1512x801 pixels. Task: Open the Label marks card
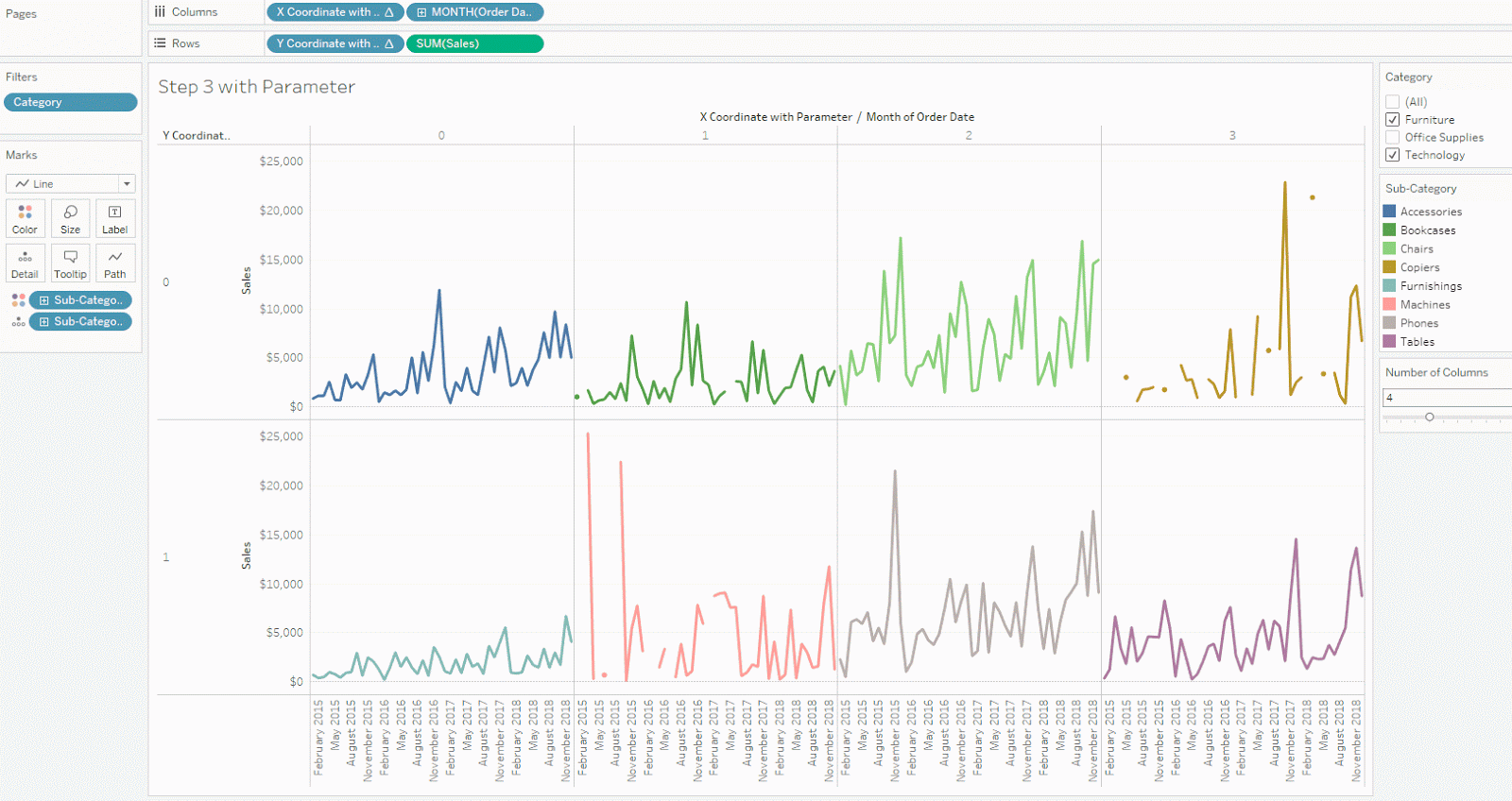(115, 218)
